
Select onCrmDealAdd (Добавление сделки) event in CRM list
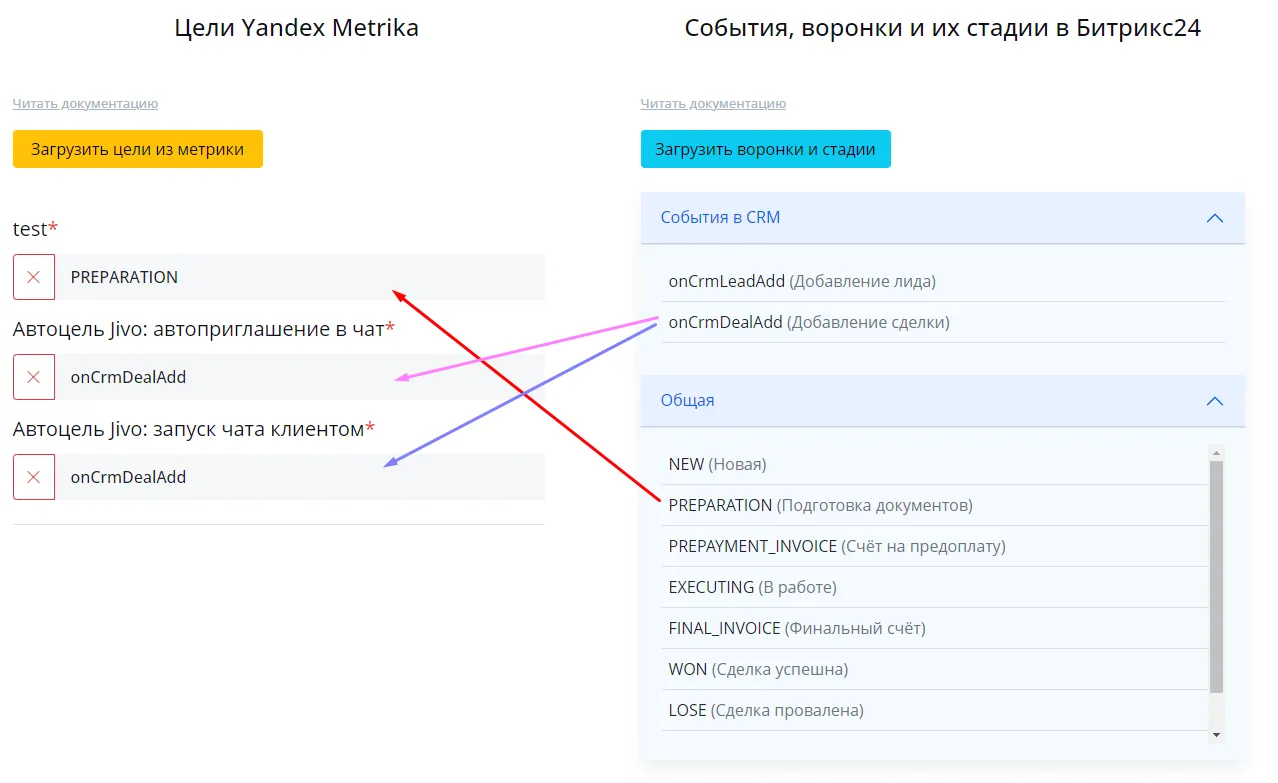click(x=943, y=322)
